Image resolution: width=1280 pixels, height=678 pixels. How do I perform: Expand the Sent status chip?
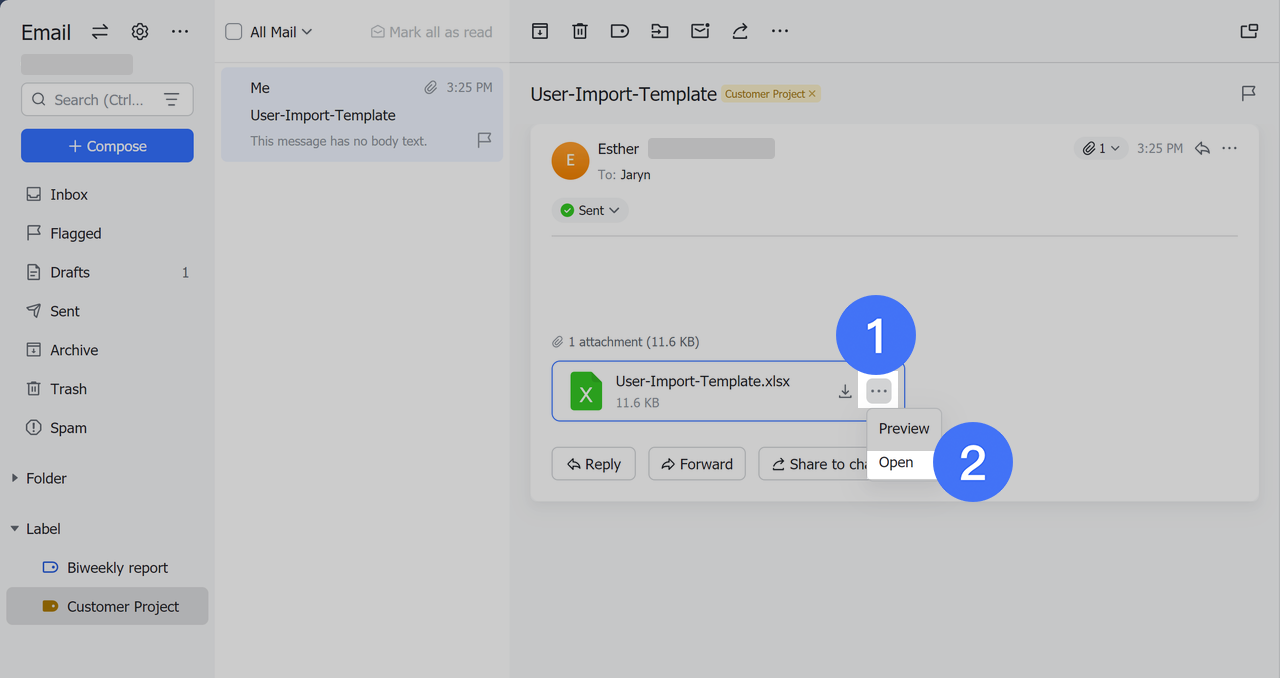(614, 210)
